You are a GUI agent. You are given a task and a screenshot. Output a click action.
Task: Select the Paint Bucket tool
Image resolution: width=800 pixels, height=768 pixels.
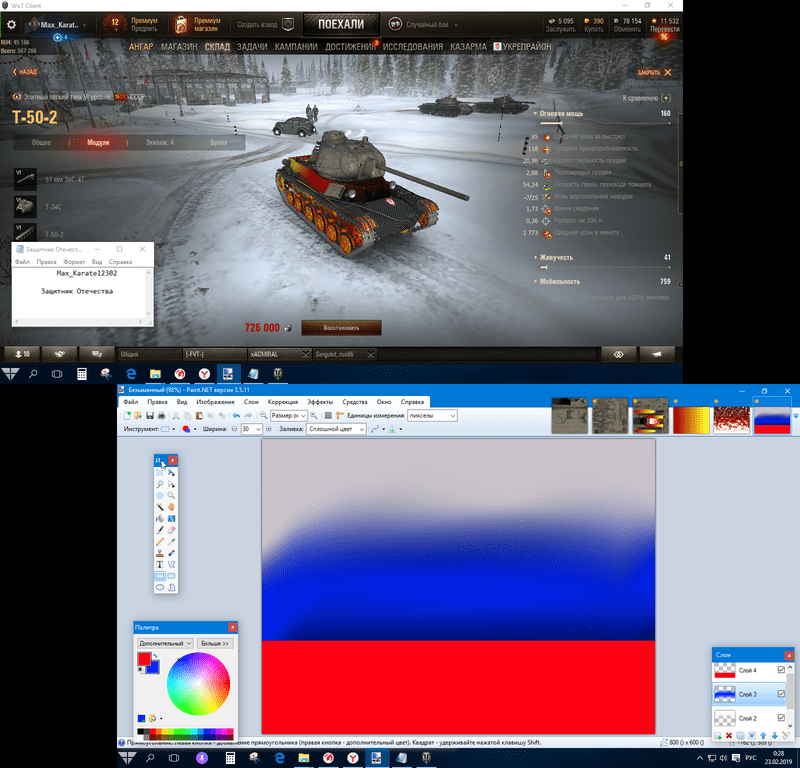point(160,518)
